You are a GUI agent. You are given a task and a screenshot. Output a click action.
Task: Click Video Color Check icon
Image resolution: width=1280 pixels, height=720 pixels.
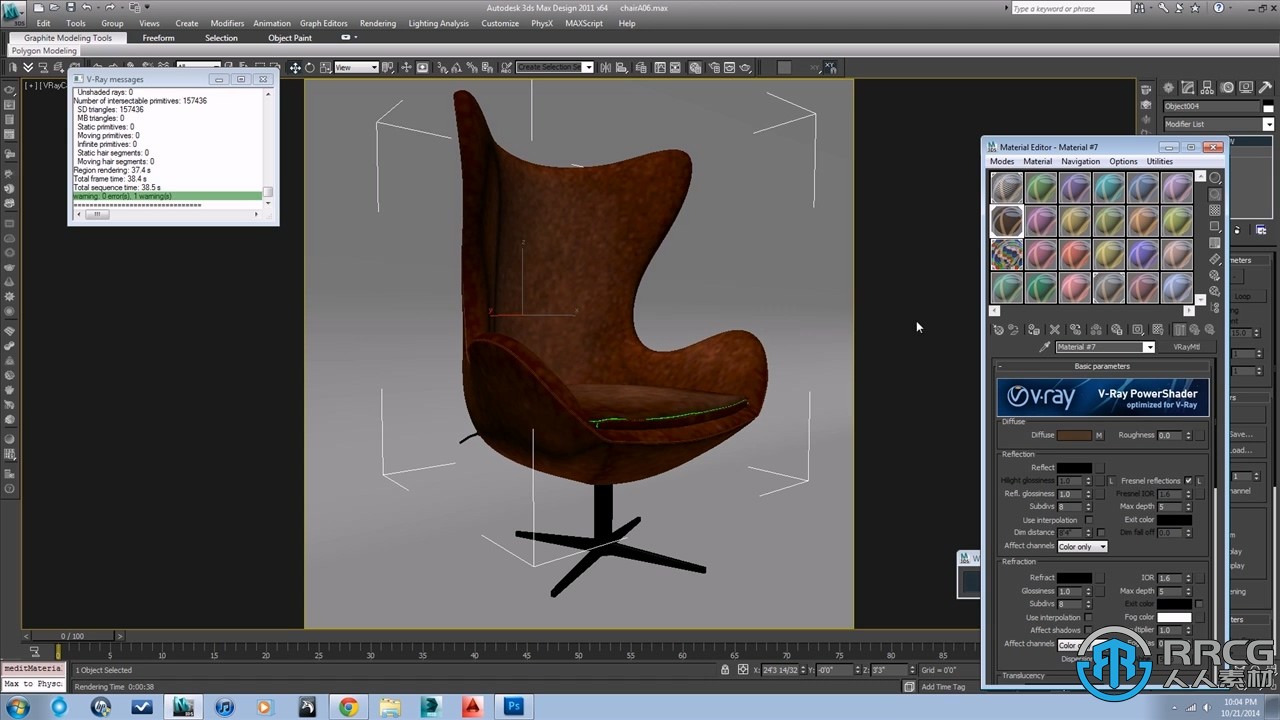click(x=1215, y=243)
